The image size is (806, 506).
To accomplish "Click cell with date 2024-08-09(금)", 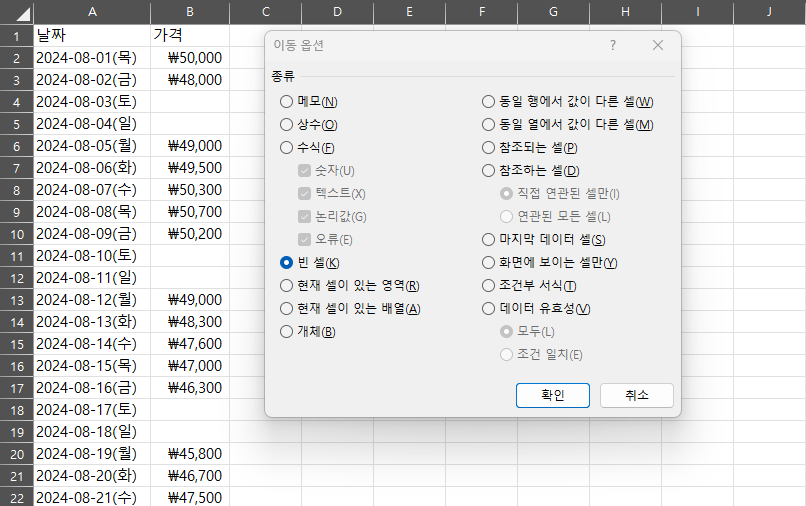I will 92,234.
